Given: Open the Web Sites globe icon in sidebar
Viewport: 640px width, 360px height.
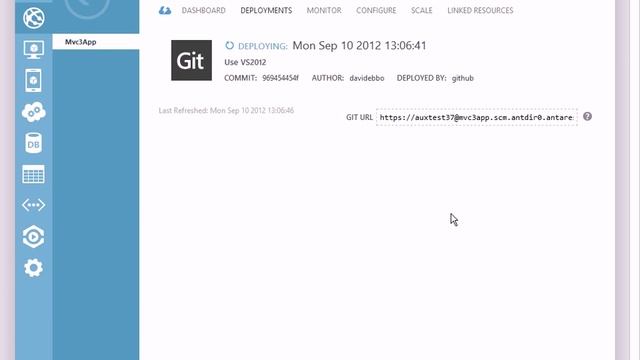Looking at the screenshot, I should [34, 18].
